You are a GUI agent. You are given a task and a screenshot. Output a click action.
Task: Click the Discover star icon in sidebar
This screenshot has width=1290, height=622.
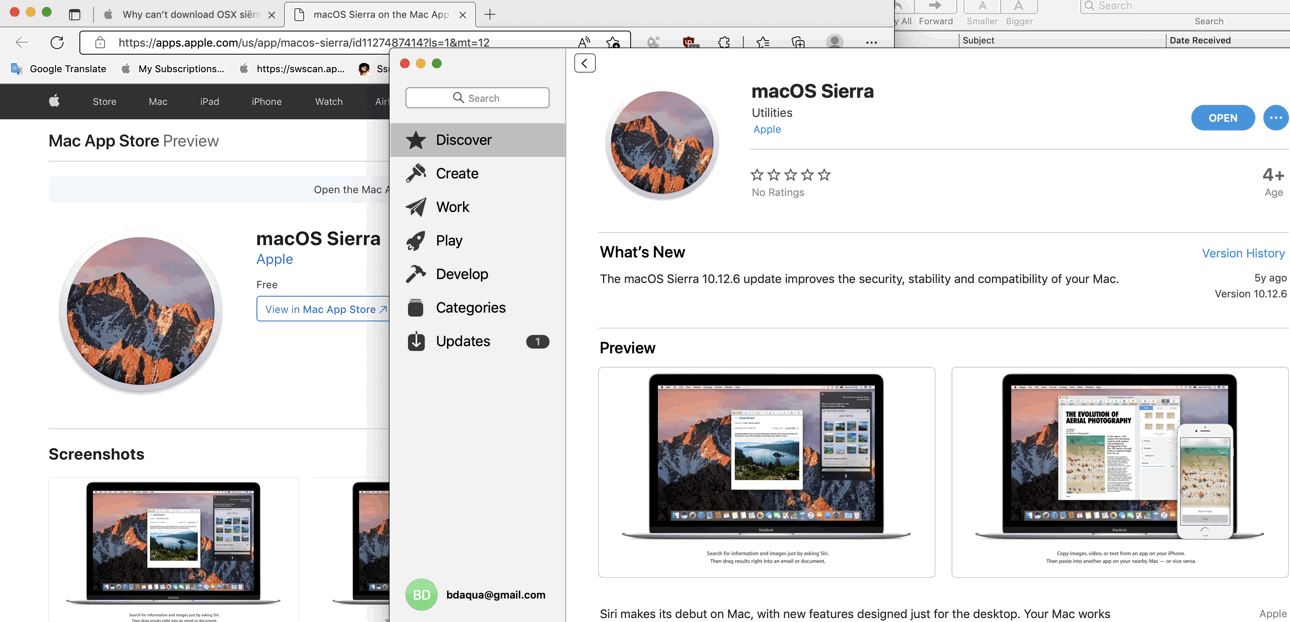pos(416,140)
